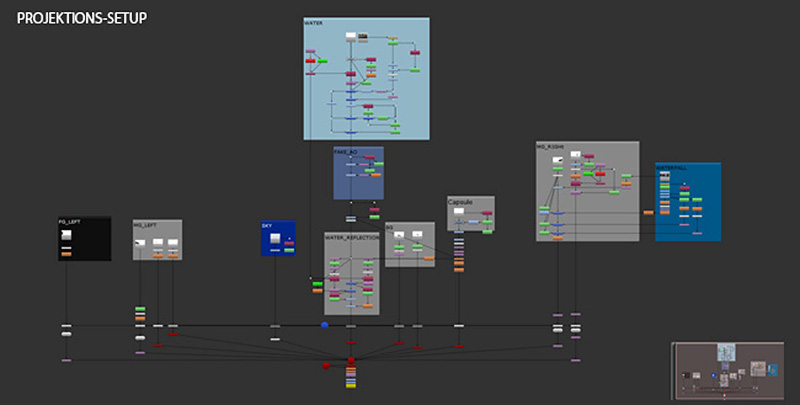Select the MG_LEFT backdrop label
Viewport: 800px width, 405px height.
coord(145,225)
